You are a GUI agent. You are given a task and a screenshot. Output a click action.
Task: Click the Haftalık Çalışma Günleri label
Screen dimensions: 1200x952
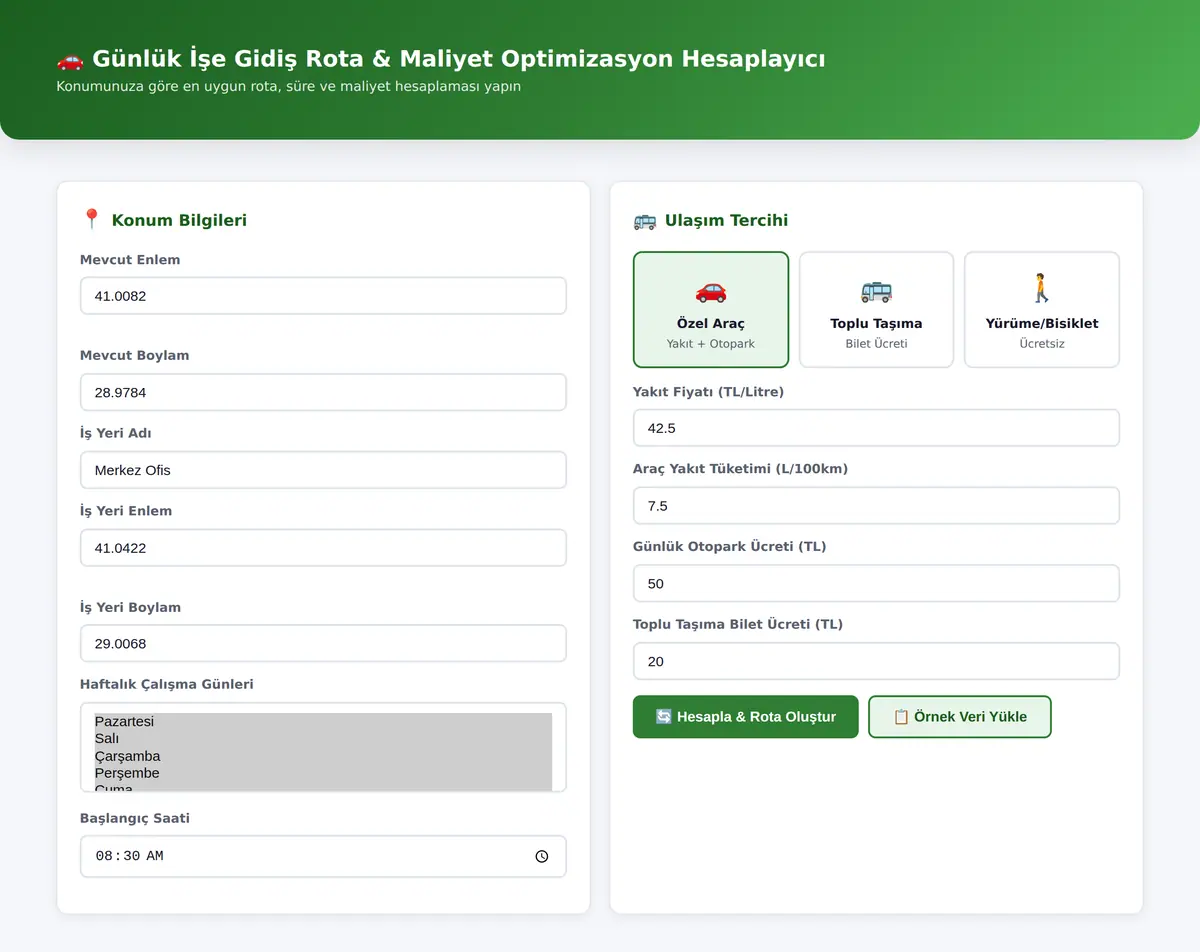click(167, 684)
